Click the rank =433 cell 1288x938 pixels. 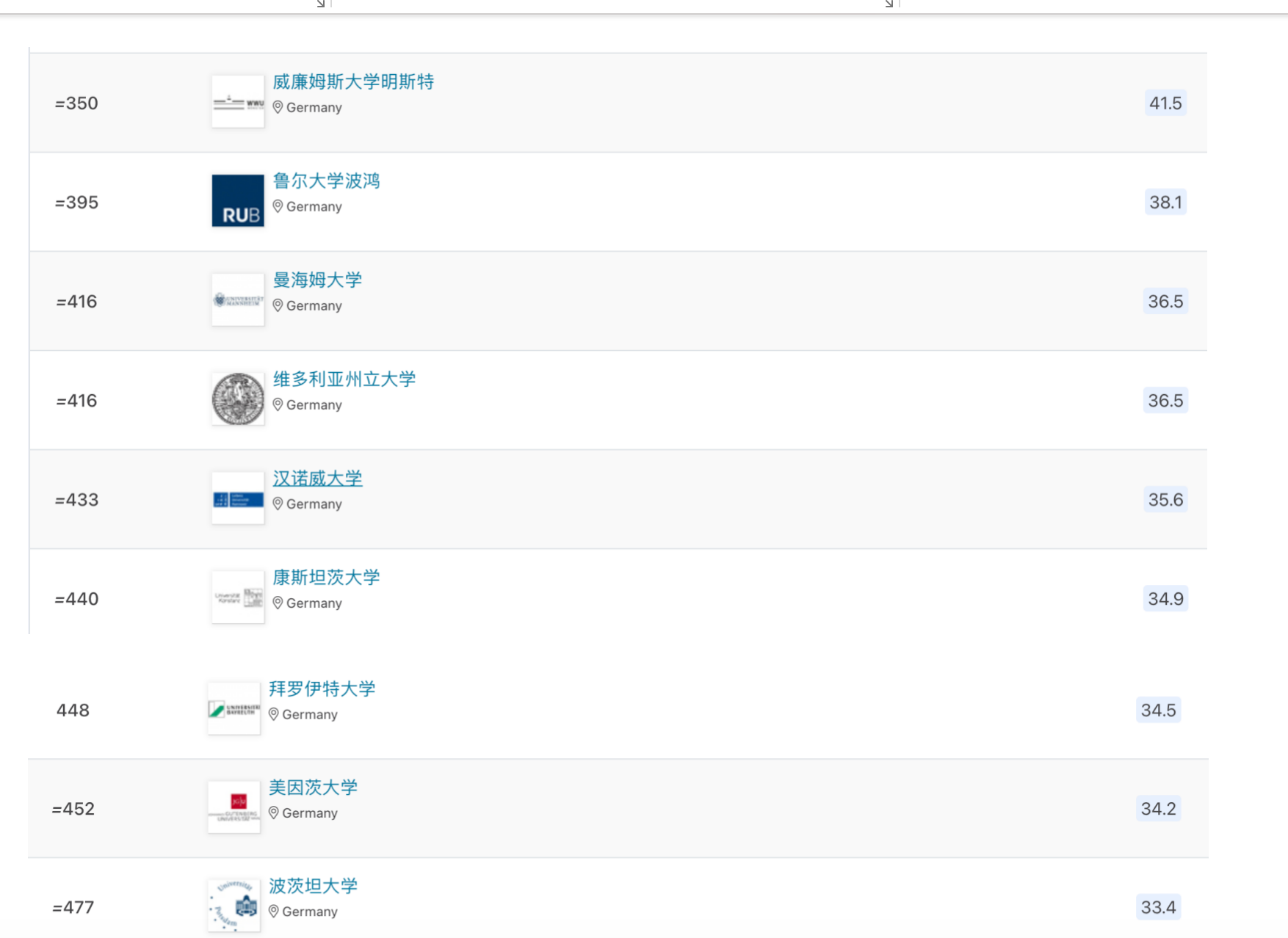(76, 499)
